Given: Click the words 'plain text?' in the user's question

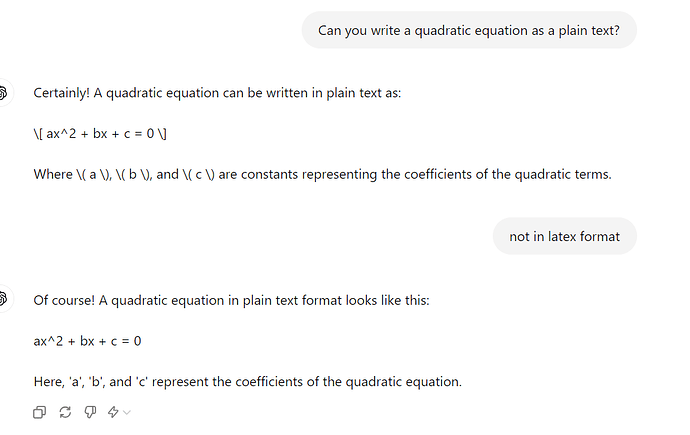Looking at the screenshot, I should (x=583, y=30).
